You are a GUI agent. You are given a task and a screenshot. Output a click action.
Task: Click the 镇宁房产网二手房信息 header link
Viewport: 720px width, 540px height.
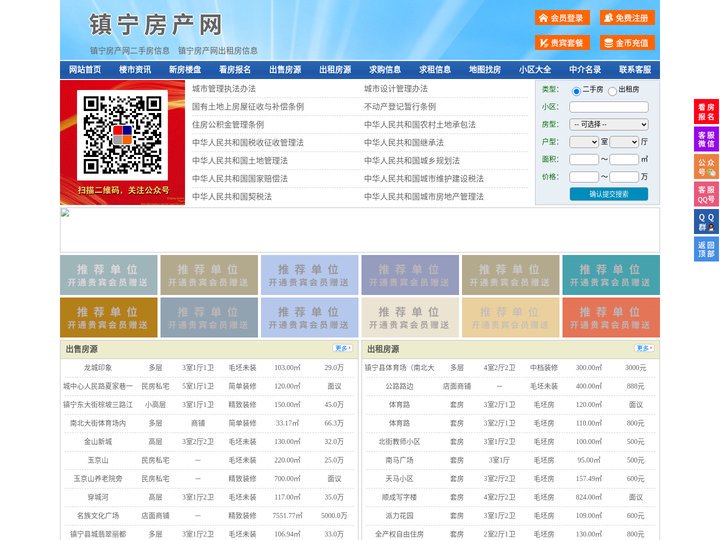pos(130,51)
